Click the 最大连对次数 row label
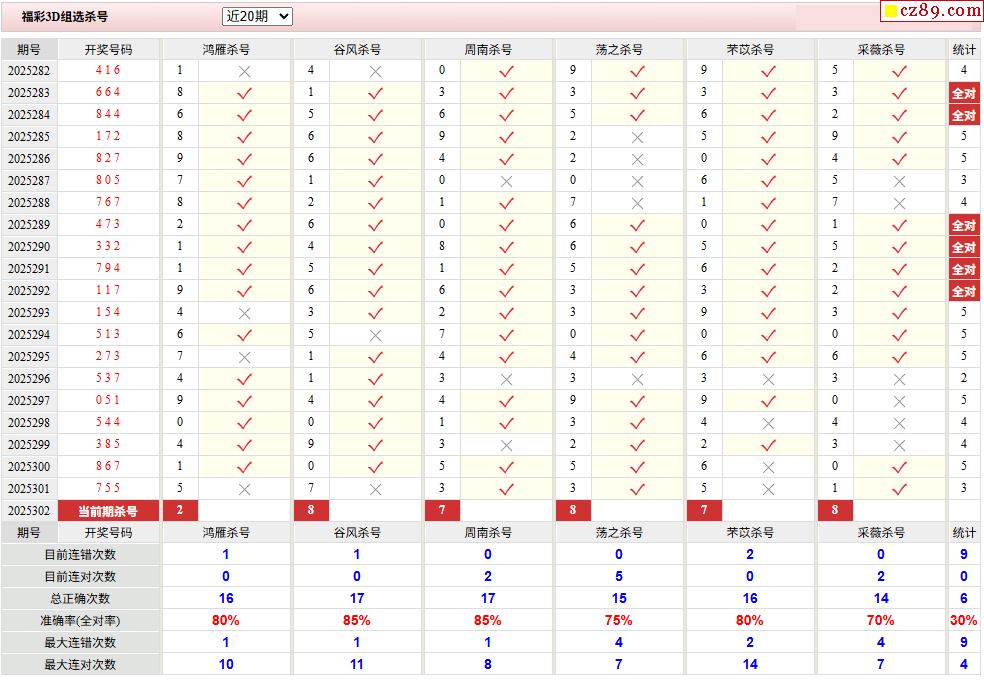Viewport: 984px width, 680px height. 80,664
